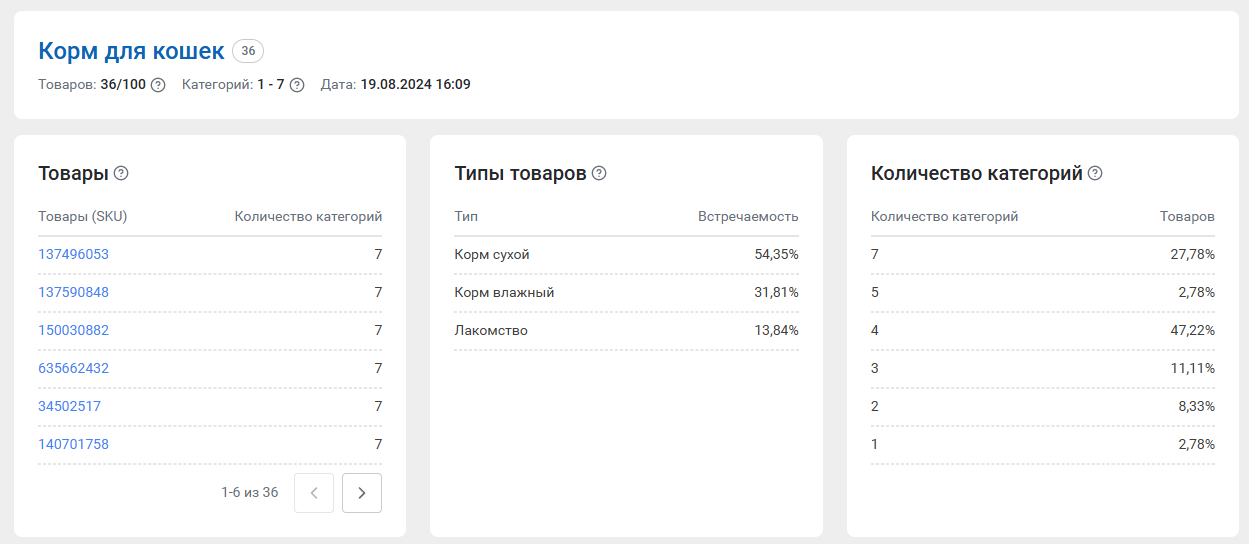This screenshot has width=1249, height=544.
Task: Click the 36 count badge
Action: (x=248, y=51)
